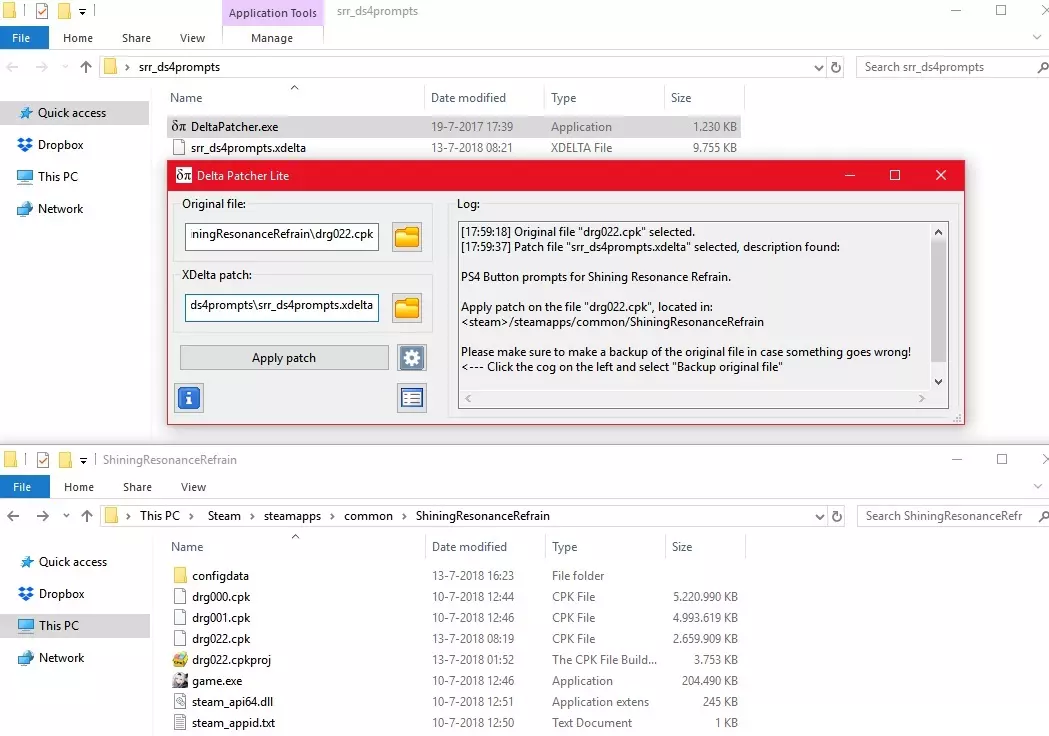
Task: Select steam_api64.dll file
Action: 455,702
